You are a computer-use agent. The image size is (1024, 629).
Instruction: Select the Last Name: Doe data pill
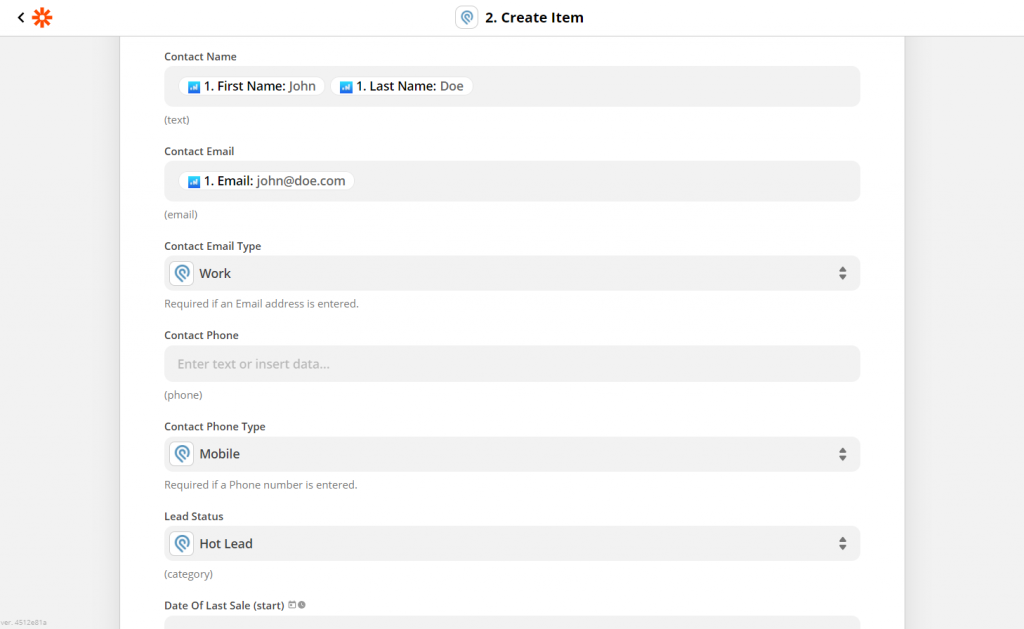pyautogui.click(x=402, y=86)
